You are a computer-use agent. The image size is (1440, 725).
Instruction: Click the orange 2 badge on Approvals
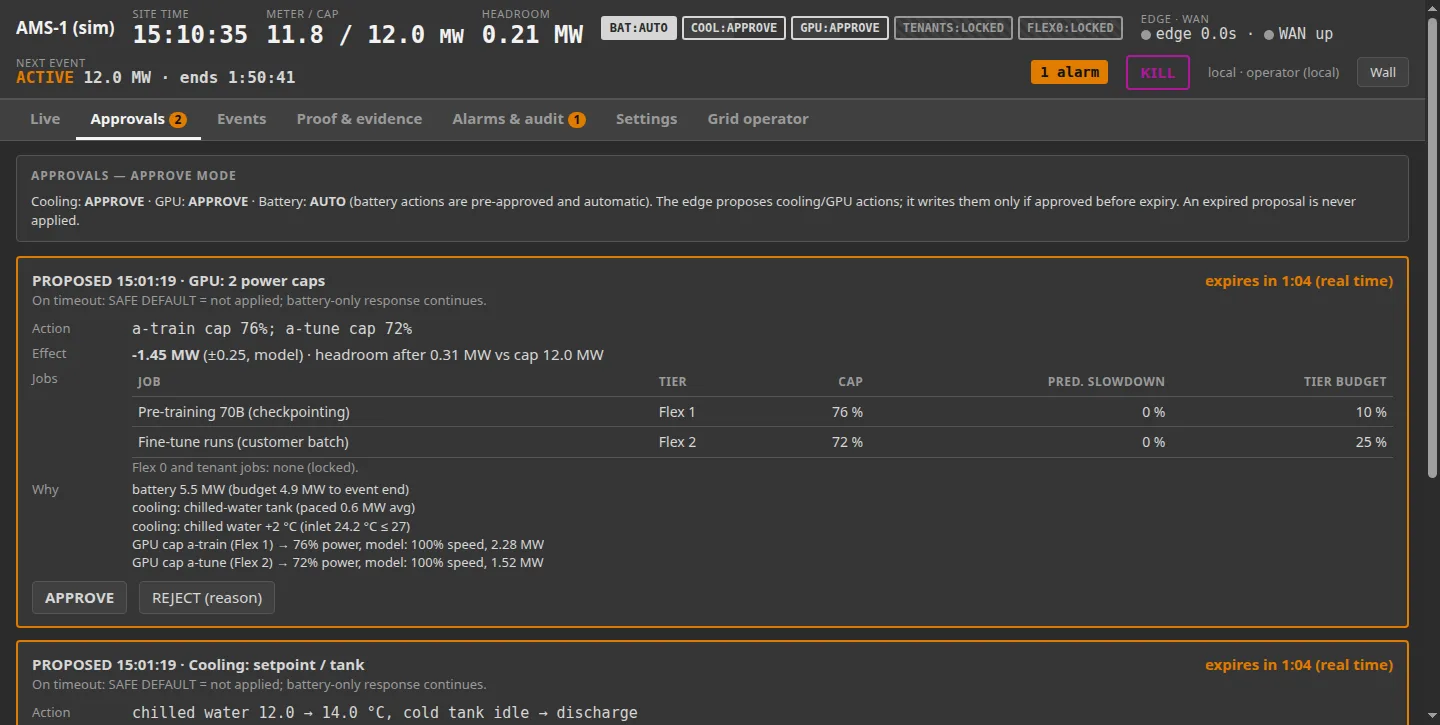coord(178,120)
